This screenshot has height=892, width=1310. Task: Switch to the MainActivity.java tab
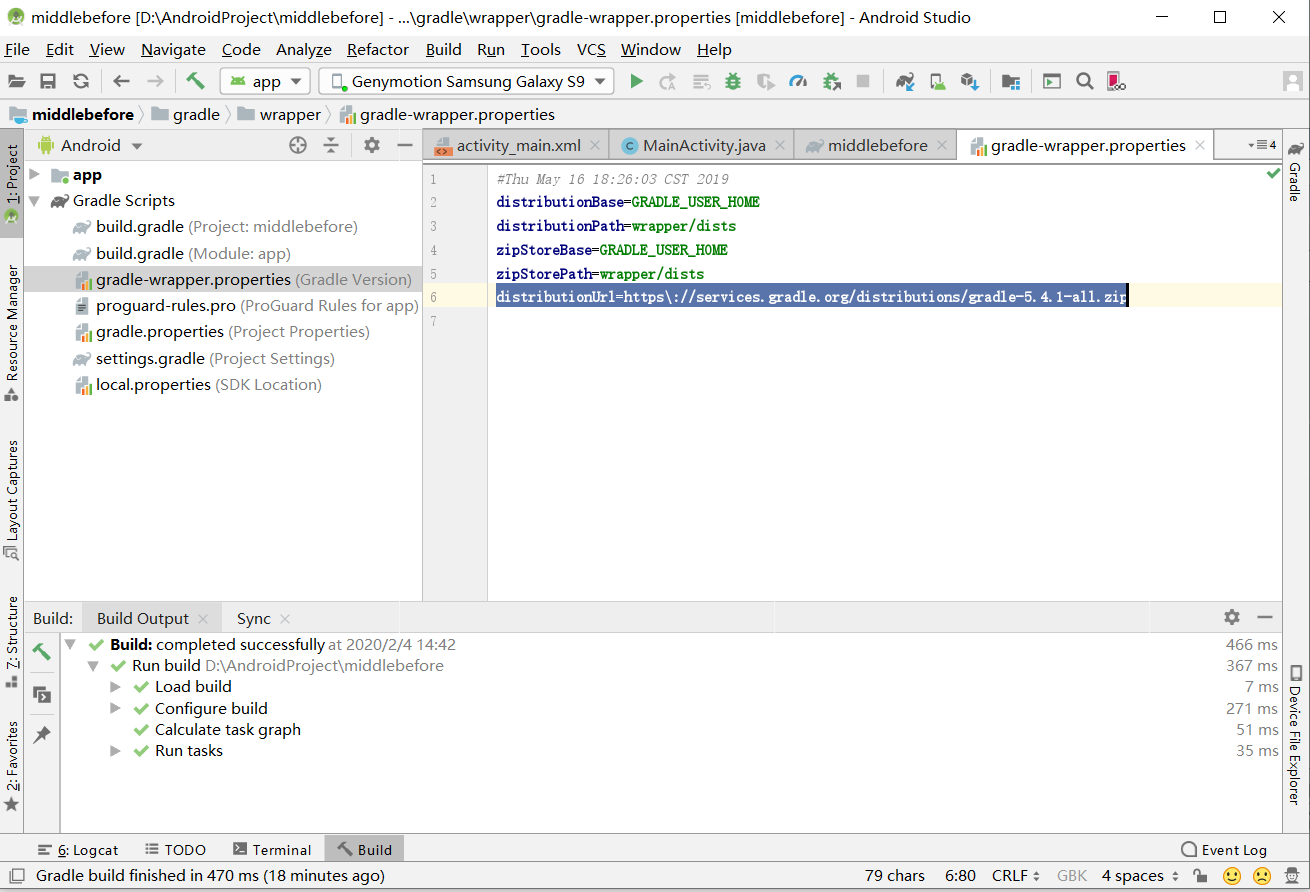click(x=703, y=145)
